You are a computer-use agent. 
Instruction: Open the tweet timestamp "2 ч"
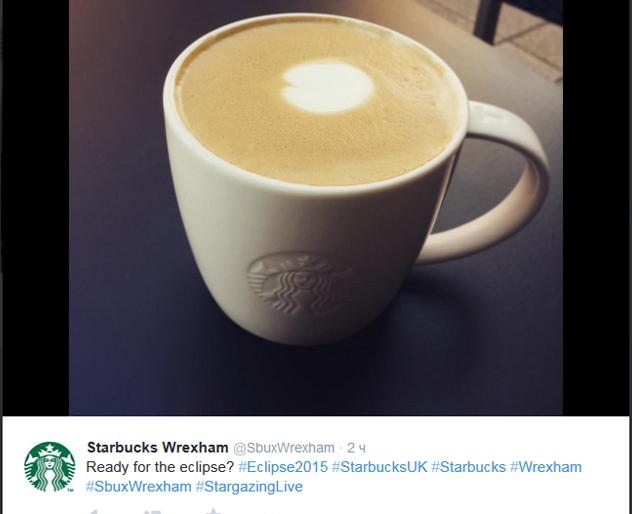356,448
